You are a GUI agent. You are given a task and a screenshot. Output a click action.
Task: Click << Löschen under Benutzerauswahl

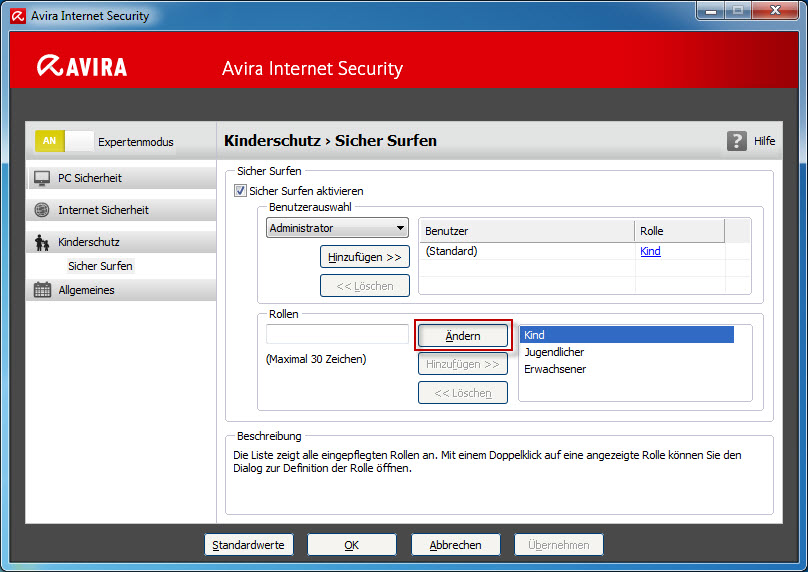point(365,286)
